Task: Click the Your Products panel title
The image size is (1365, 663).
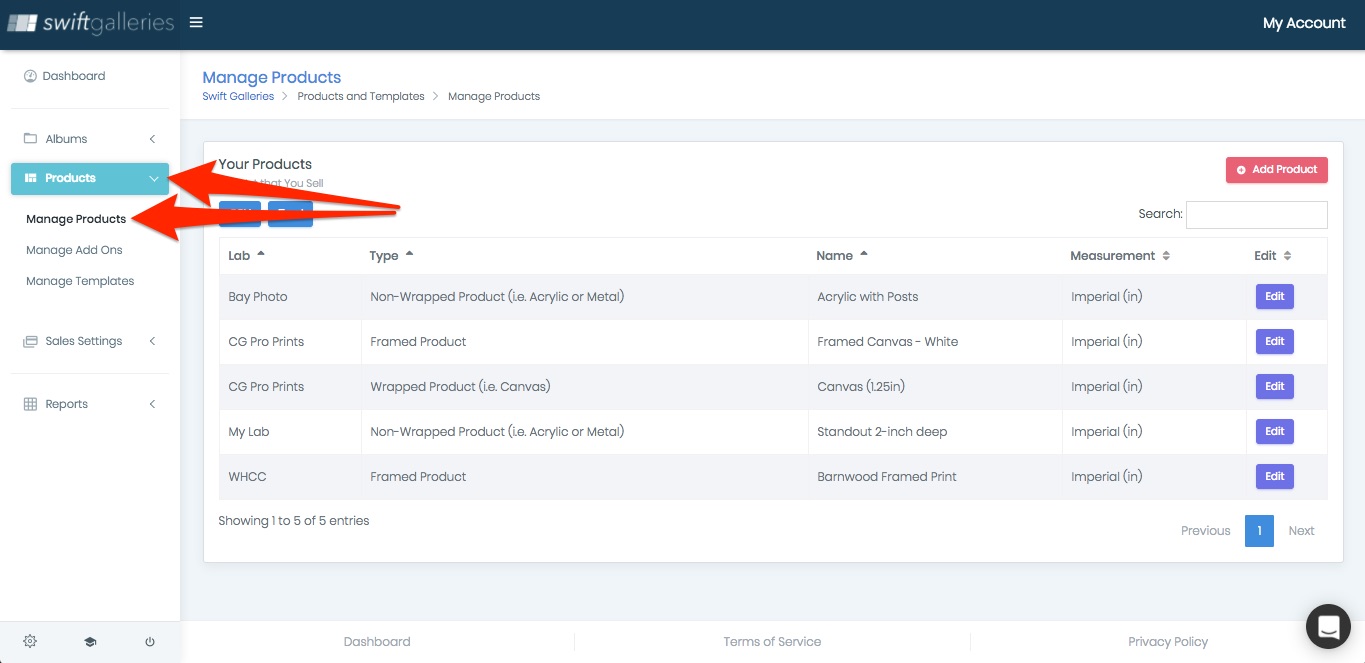Action: coord(265,164)
